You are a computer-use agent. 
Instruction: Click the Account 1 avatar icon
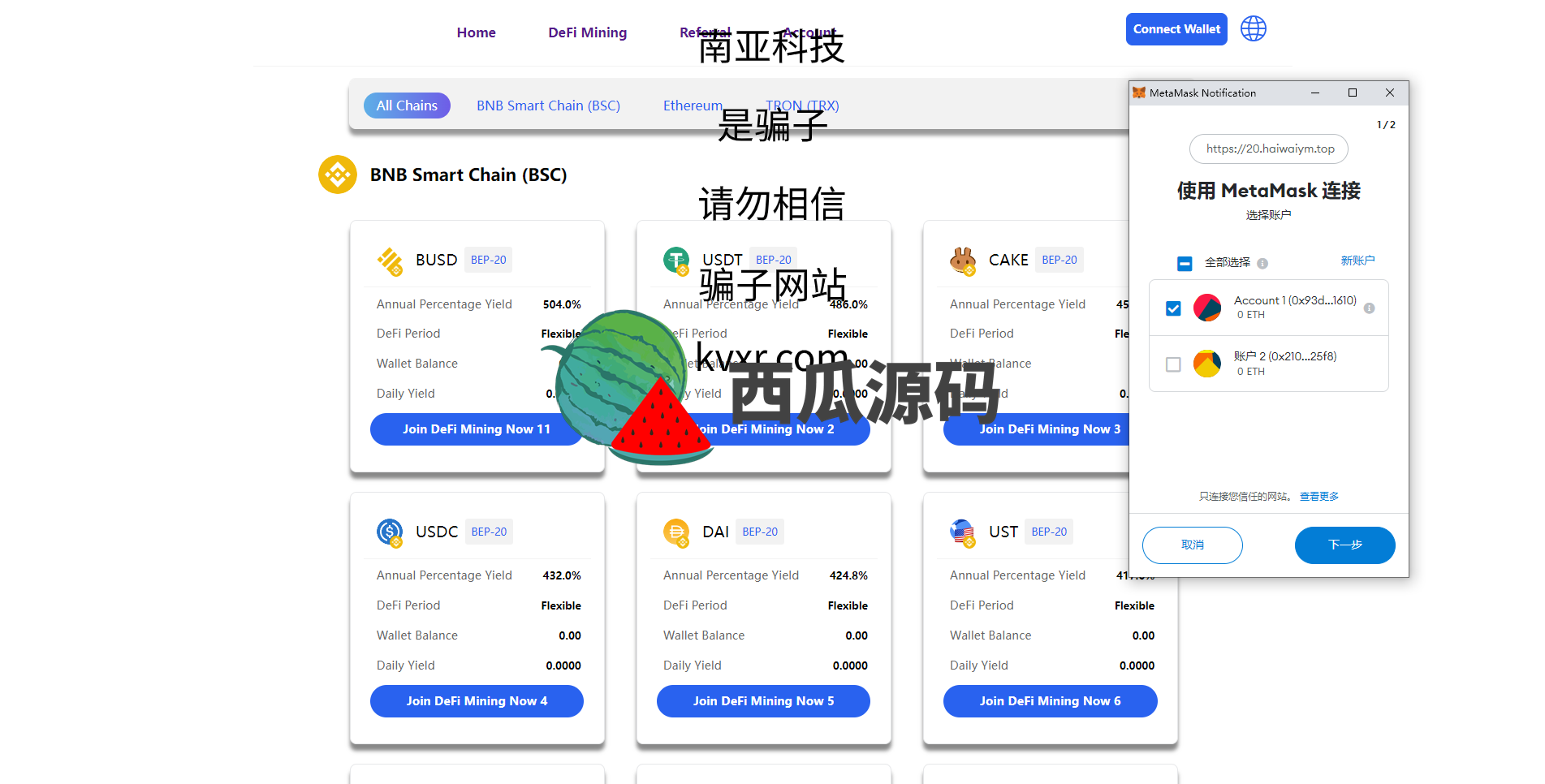point(1207,308)
